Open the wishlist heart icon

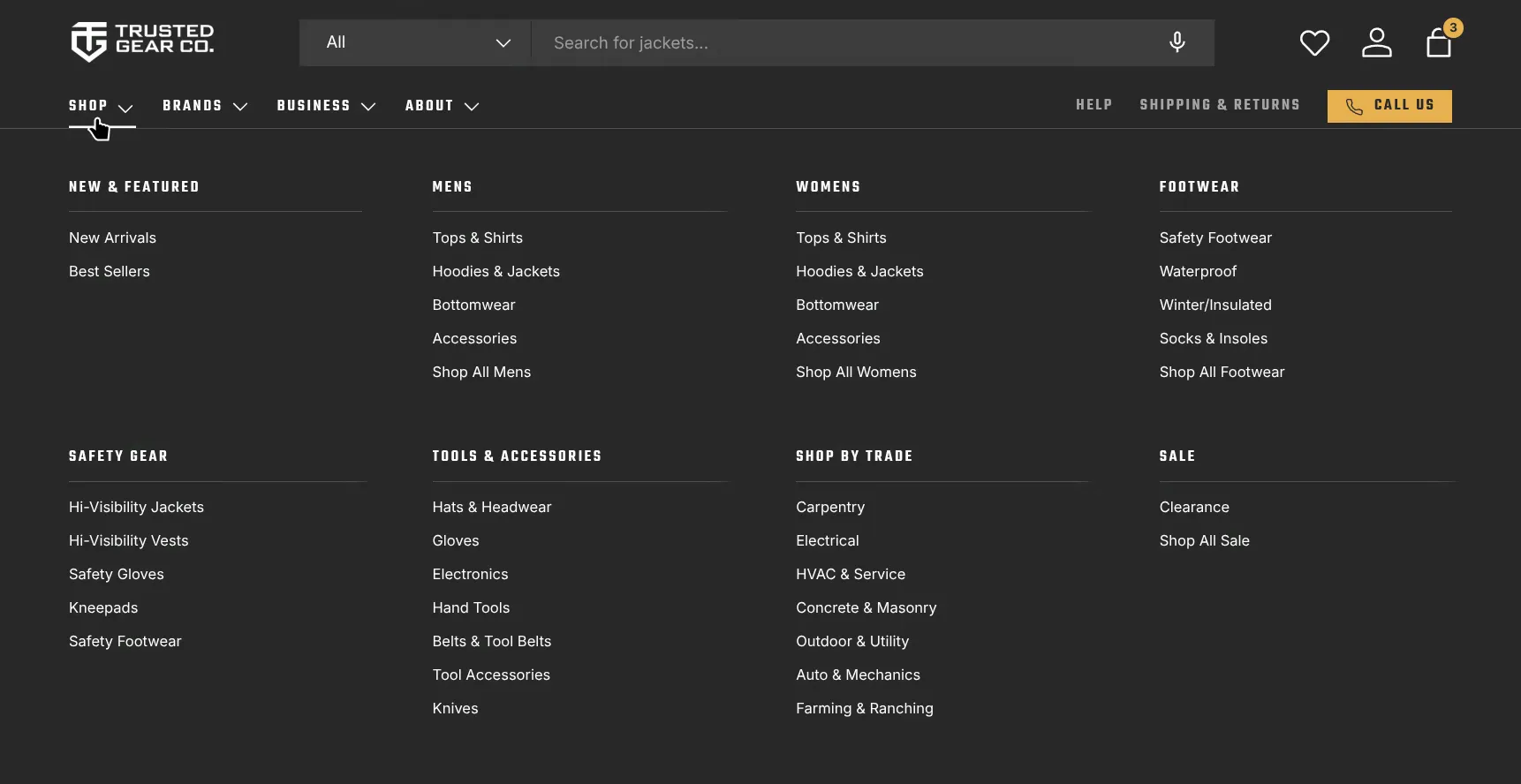click(x=1314, y=42)
